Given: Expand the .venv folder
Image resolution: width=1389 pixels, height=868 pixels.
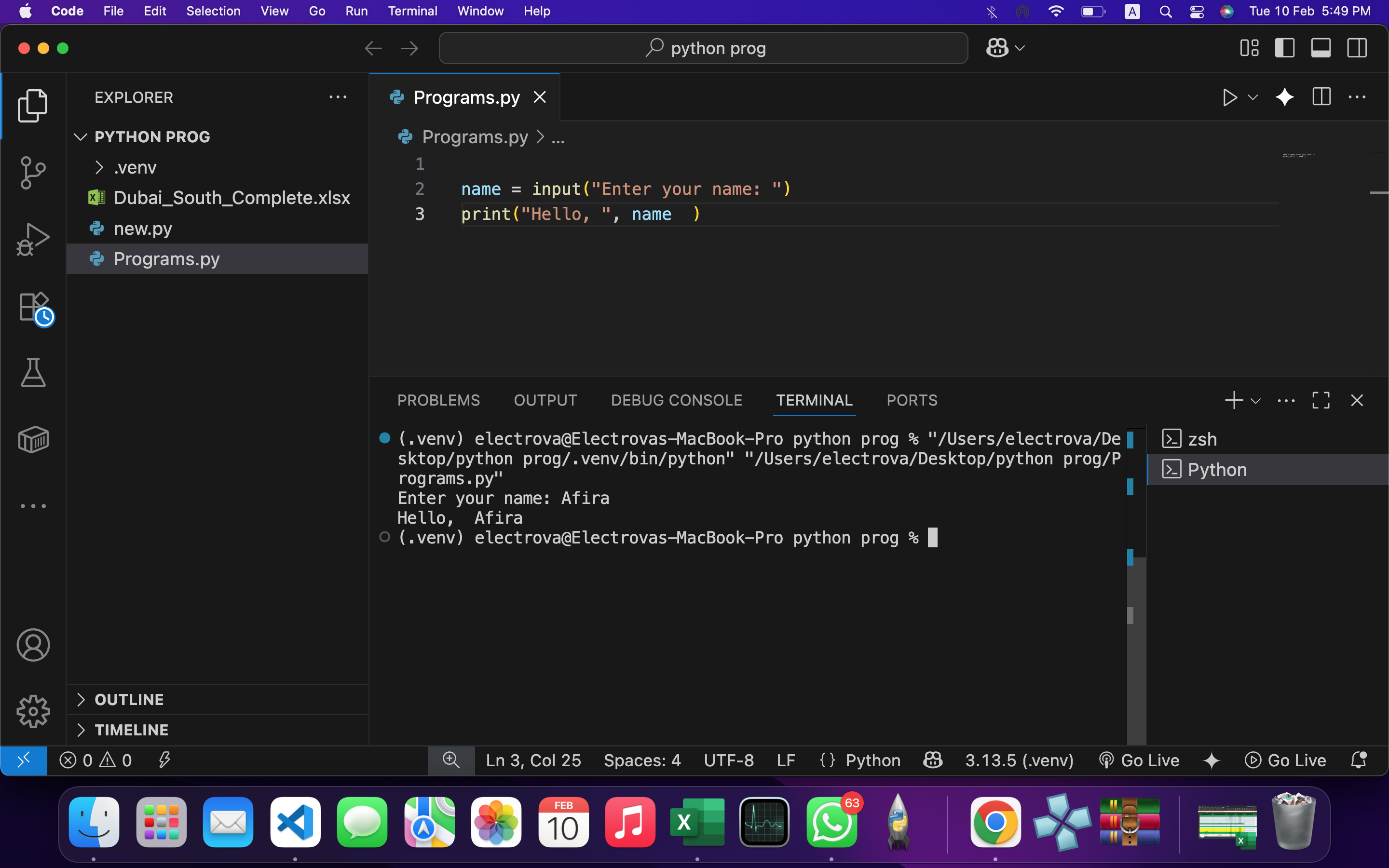Looking at the screenshot, I should click(135, 168).
